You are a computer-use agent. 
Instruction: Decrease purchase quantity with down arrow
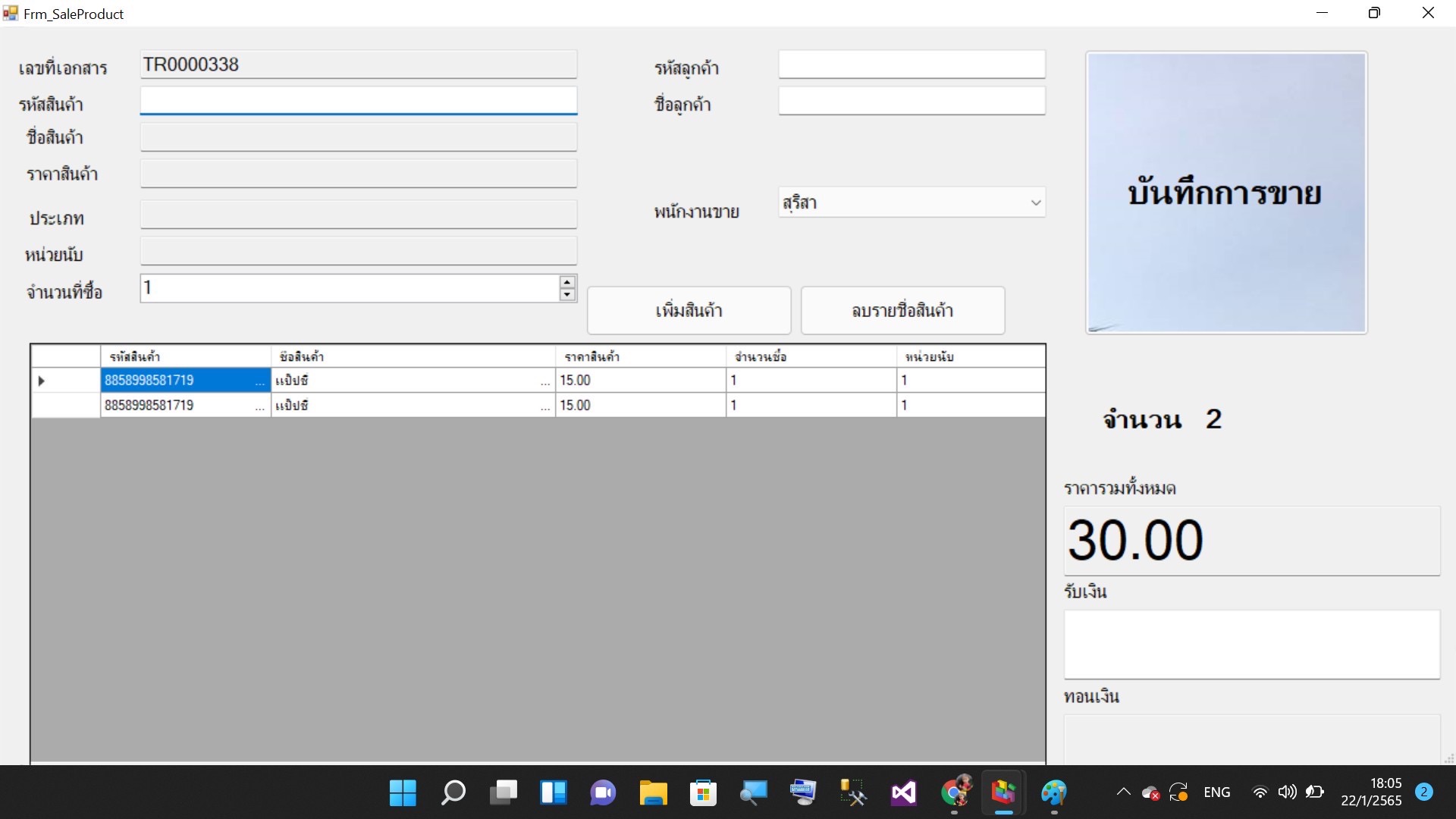click(567, 295)
